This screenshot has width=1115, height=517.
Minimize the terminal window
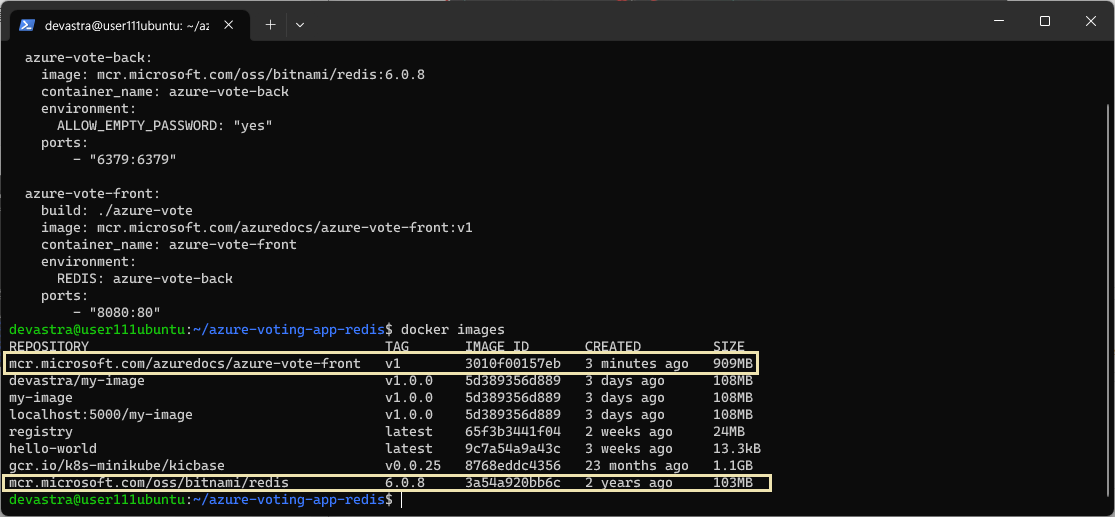point(998,21)
